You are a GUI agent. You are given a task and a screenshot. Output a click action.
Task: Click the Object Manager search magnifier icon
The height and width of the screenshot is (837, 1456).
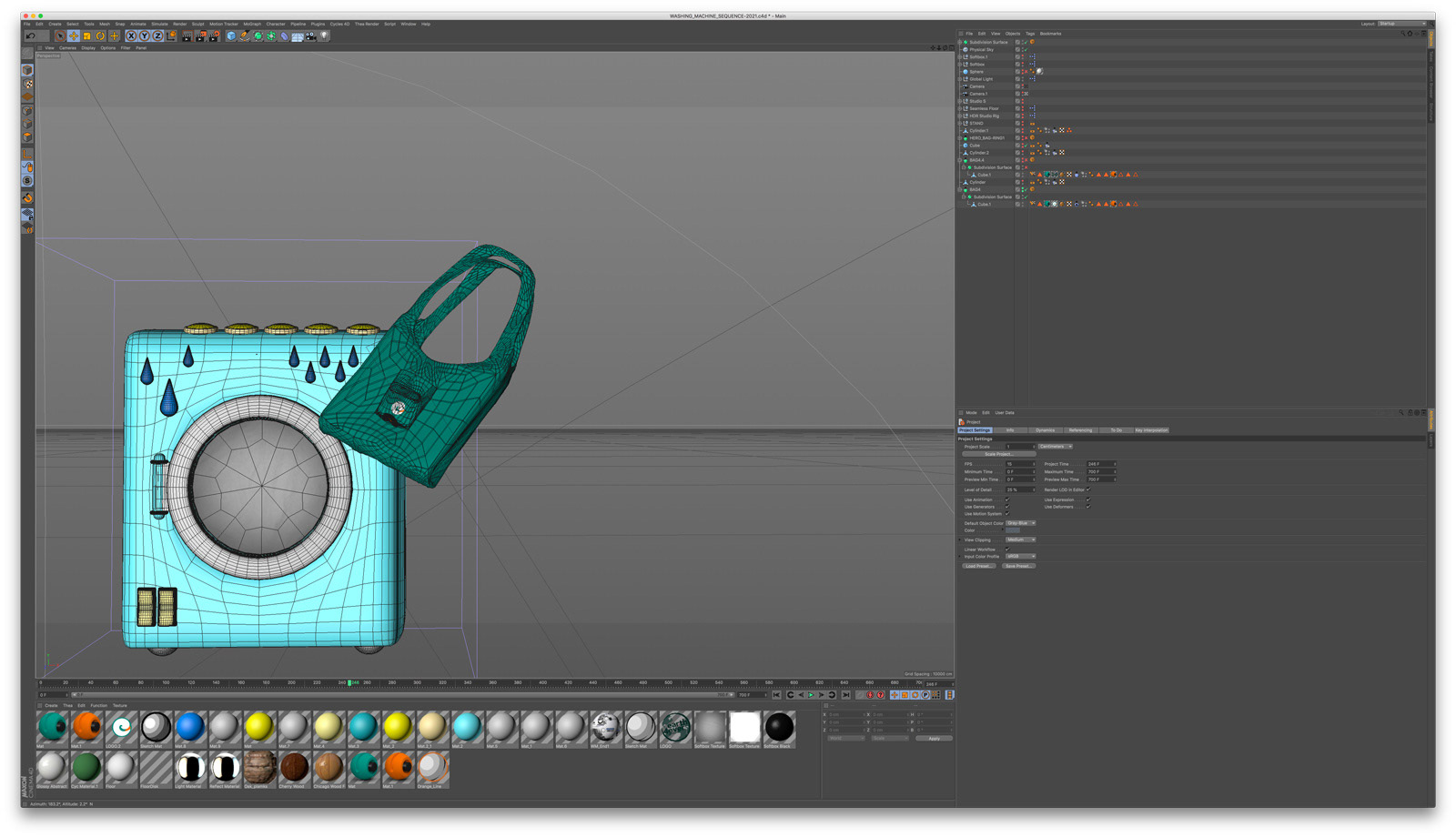(1402, 34)
